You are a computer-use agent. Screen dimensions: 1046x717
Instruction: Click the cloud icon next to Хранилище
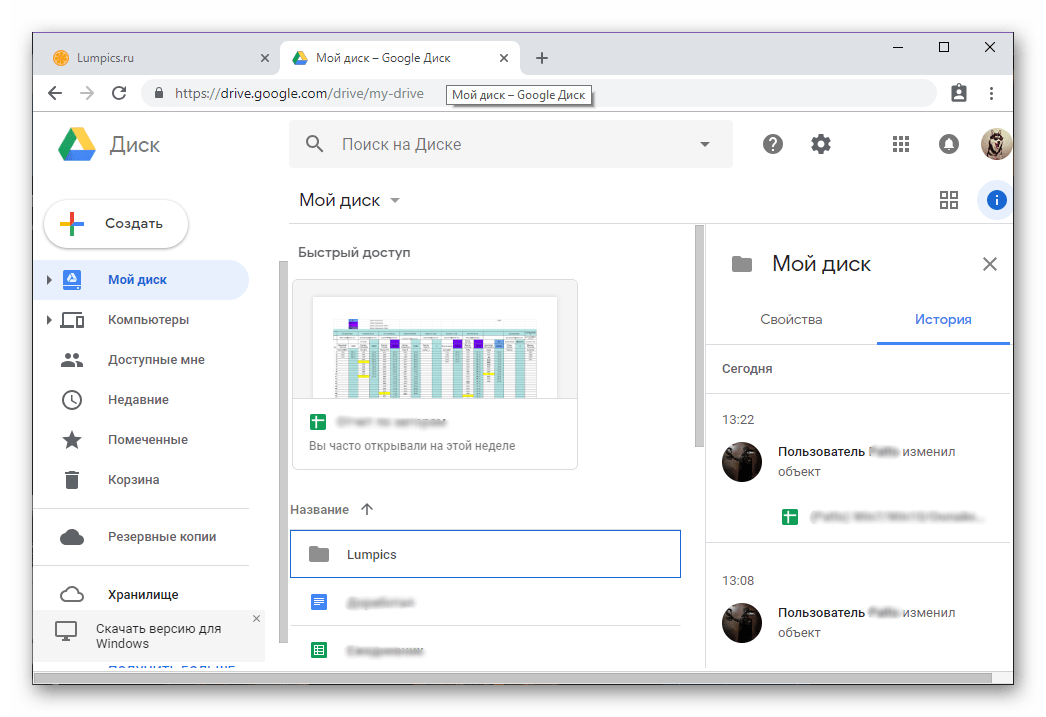pyautogui.click(x=72, y=594)
